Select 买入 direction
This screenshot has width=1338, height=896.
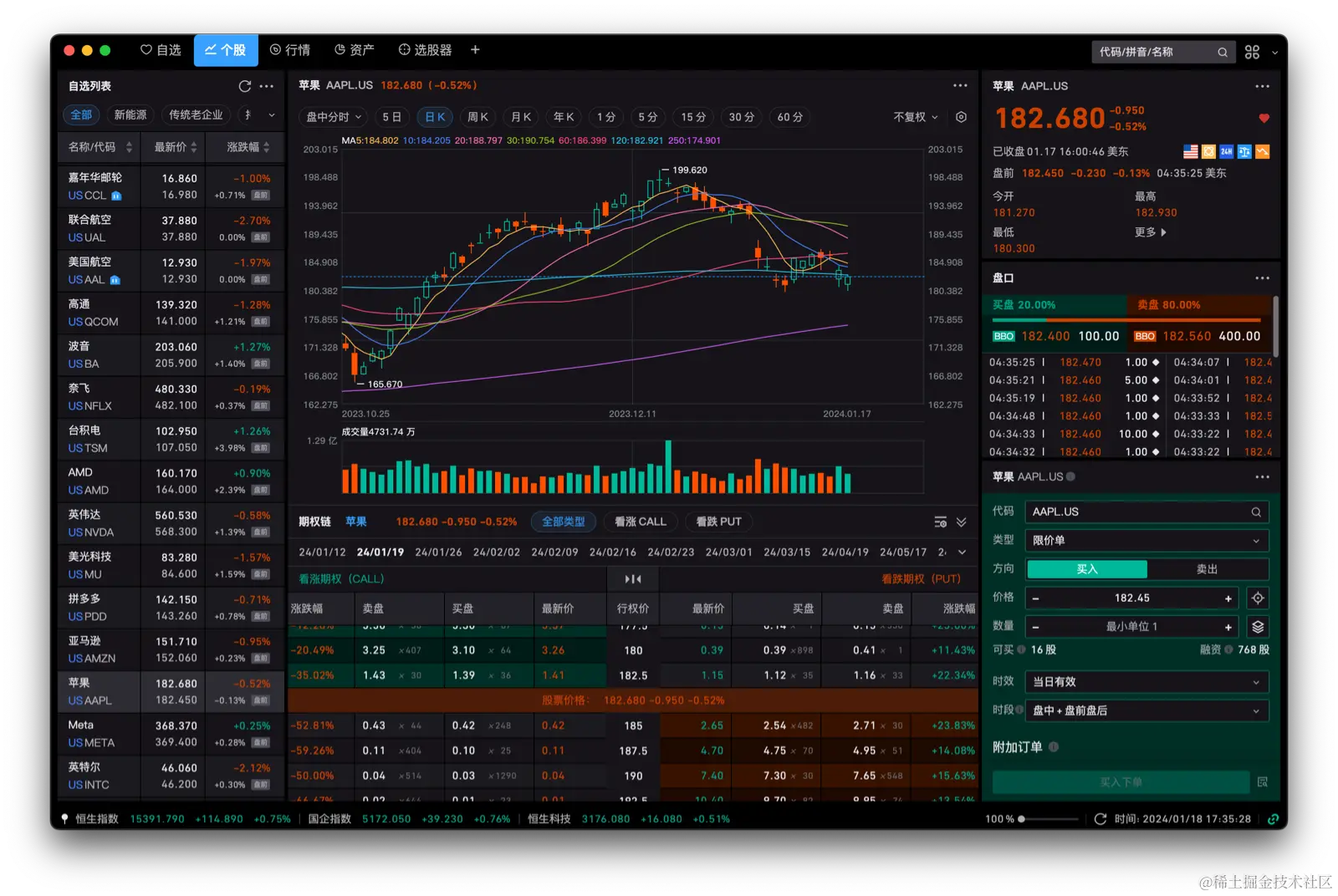pos(1087,569)
